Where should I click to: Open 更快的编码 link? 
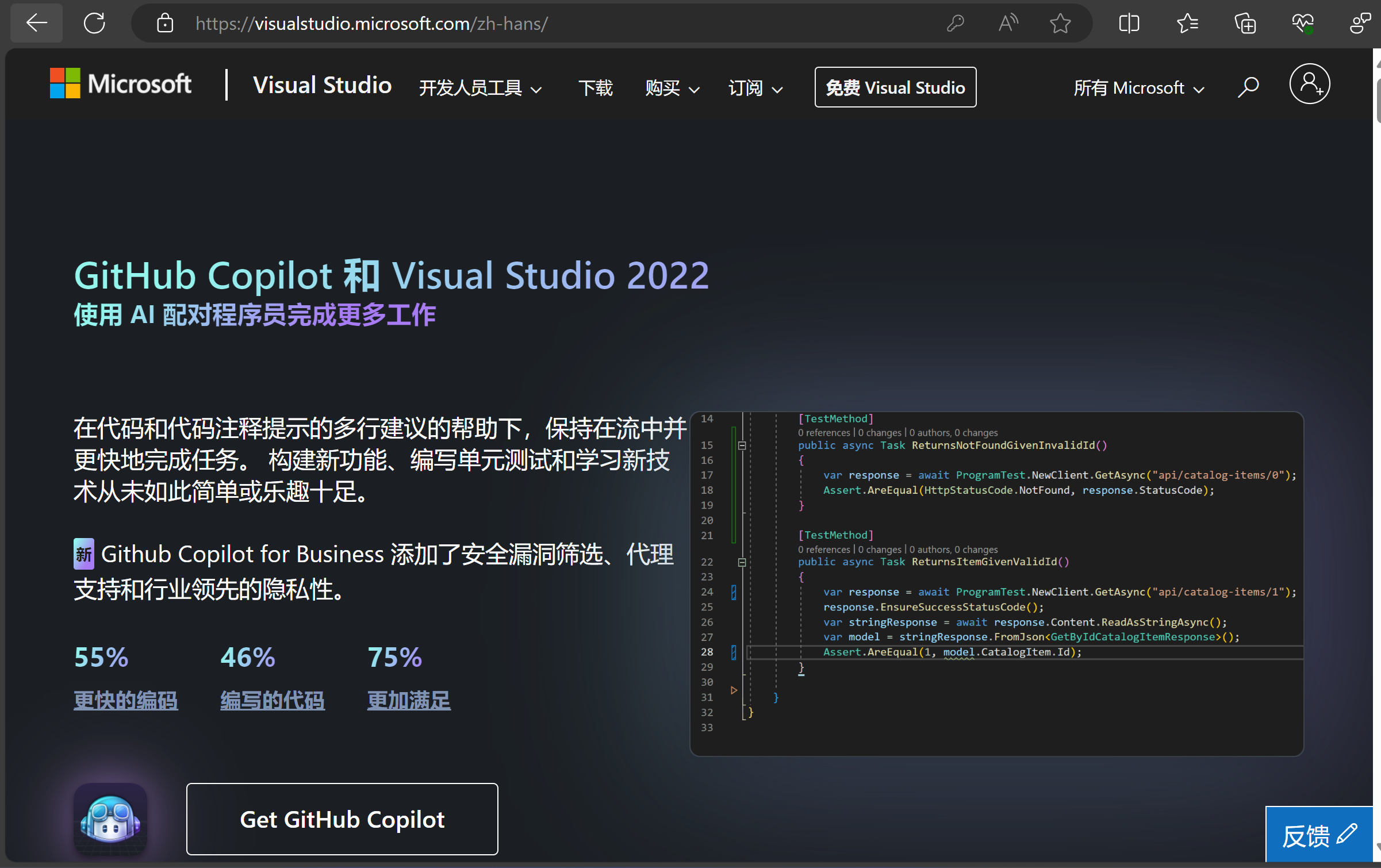[x=126, y=700]
